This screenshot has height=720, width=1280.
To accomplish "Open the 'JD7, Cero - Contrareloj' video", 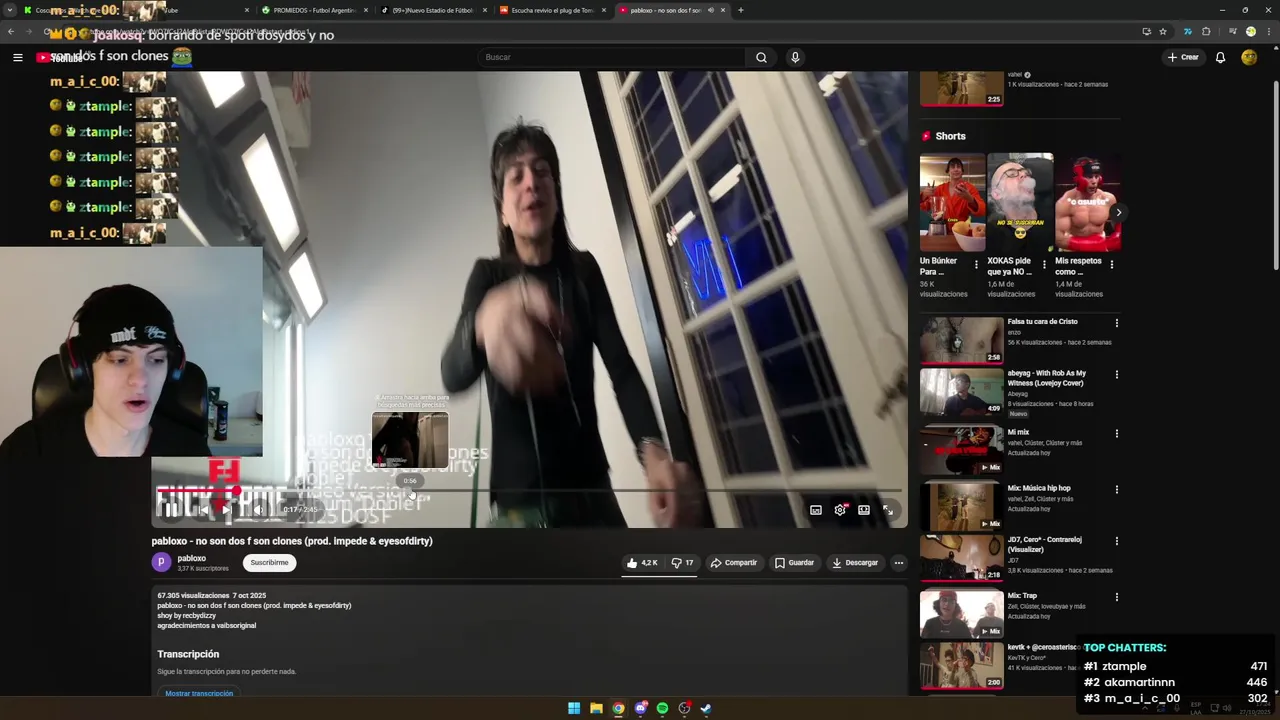I will pos(961,558).
